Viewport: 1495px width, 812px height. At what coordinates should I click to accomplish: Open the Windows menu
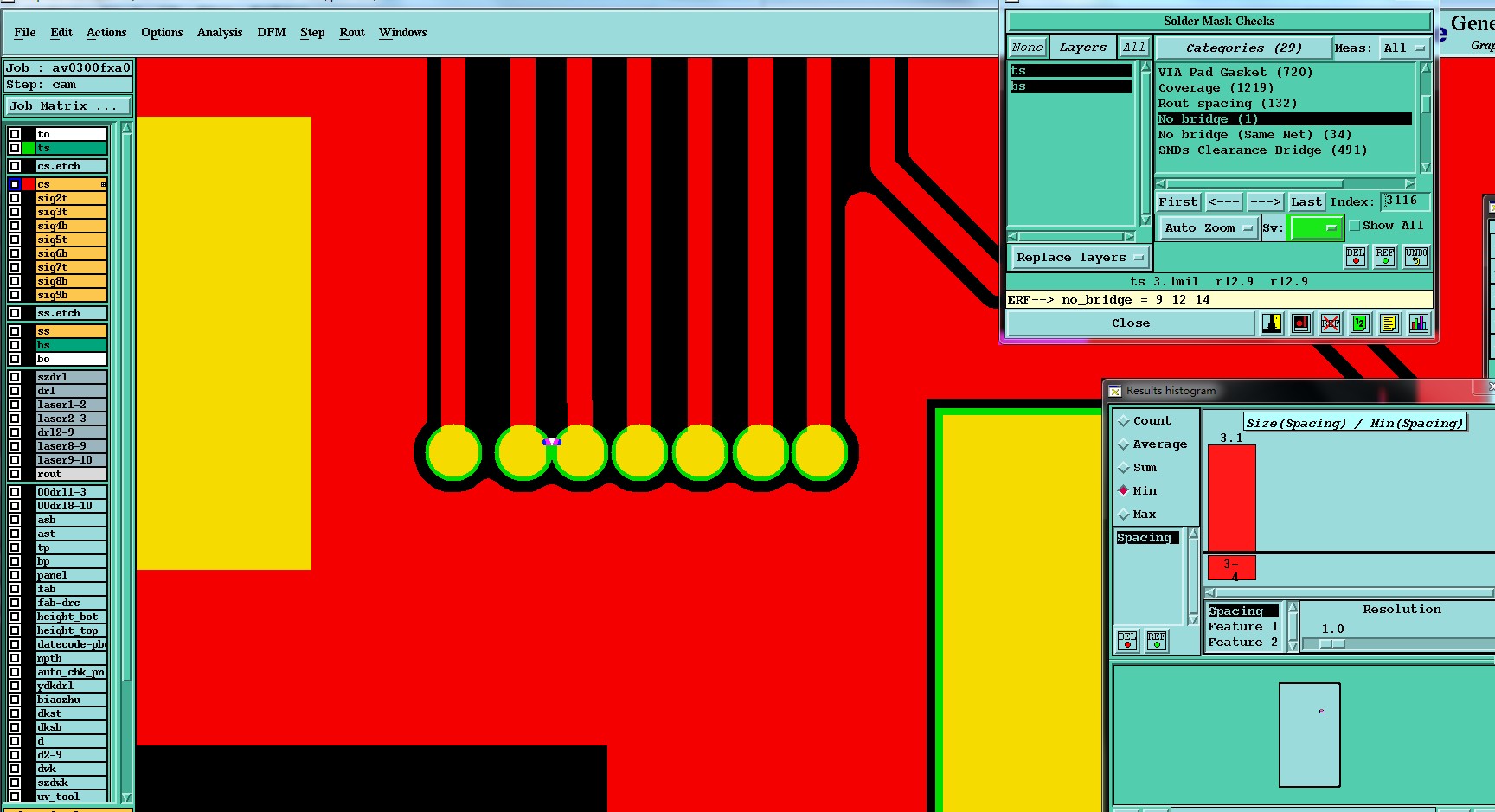(x=402, y=33)
